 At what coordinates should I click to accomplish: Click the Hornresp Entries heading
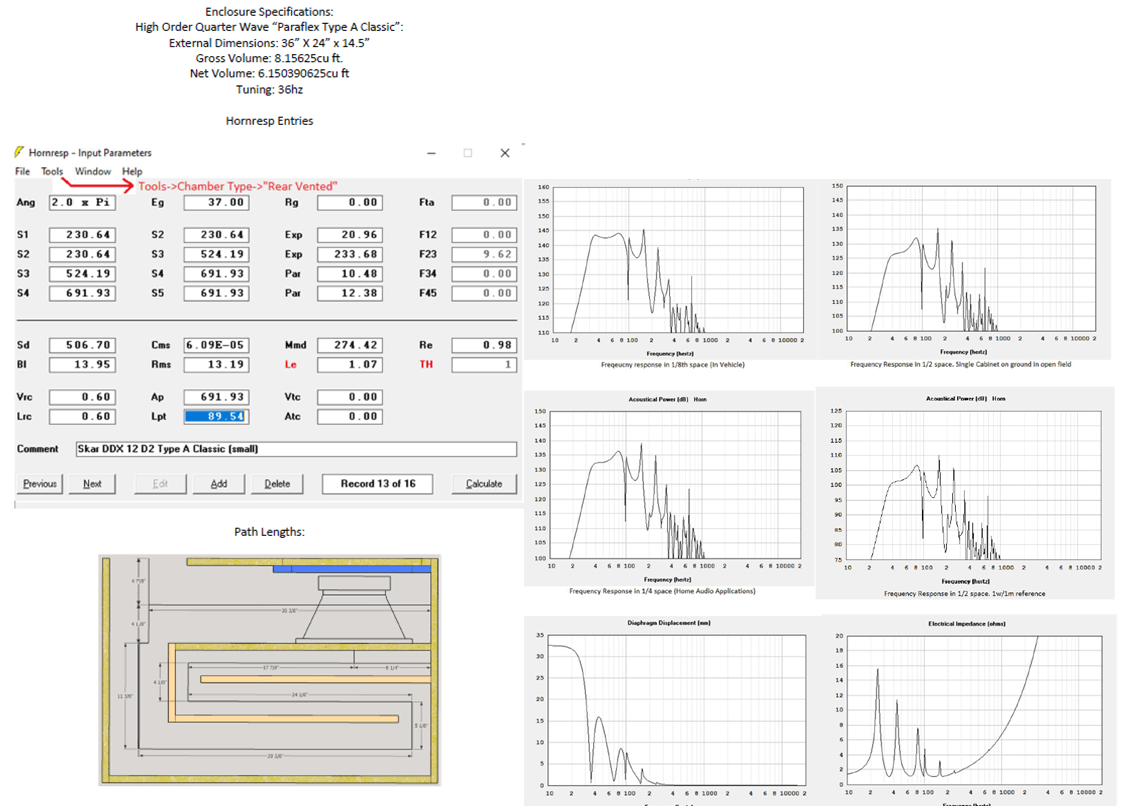[x=269, y=121]
